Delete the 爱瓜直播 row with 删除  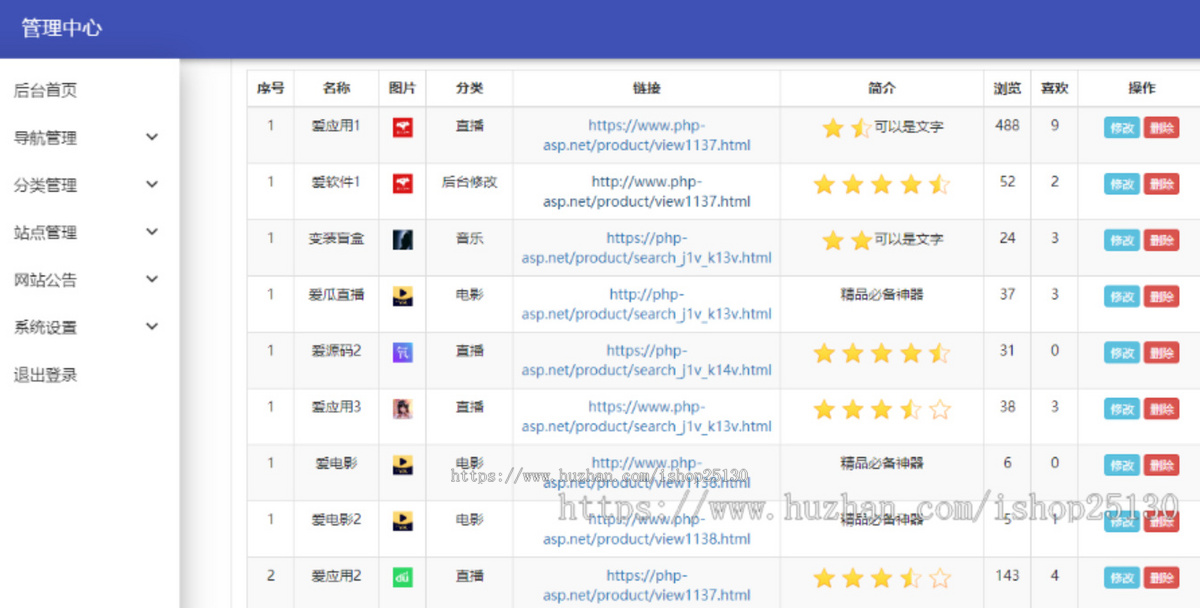point(1161,297)
